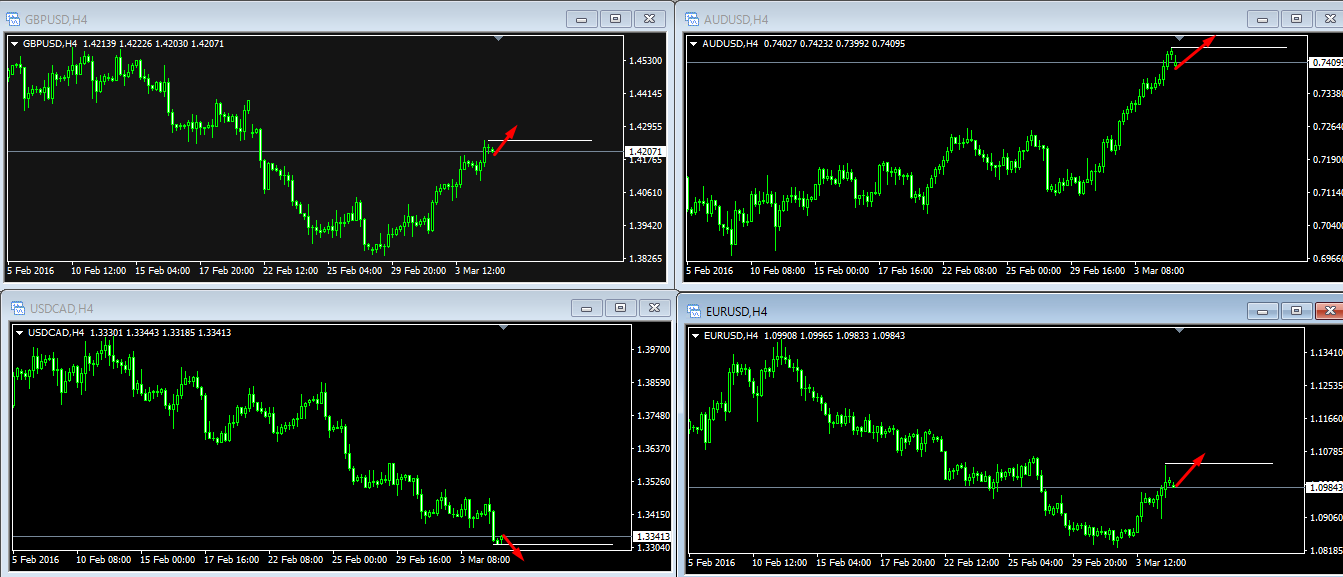
Task: Expand the triangle beside AUDUSD,H4 chart label
Action: point(694,44)
